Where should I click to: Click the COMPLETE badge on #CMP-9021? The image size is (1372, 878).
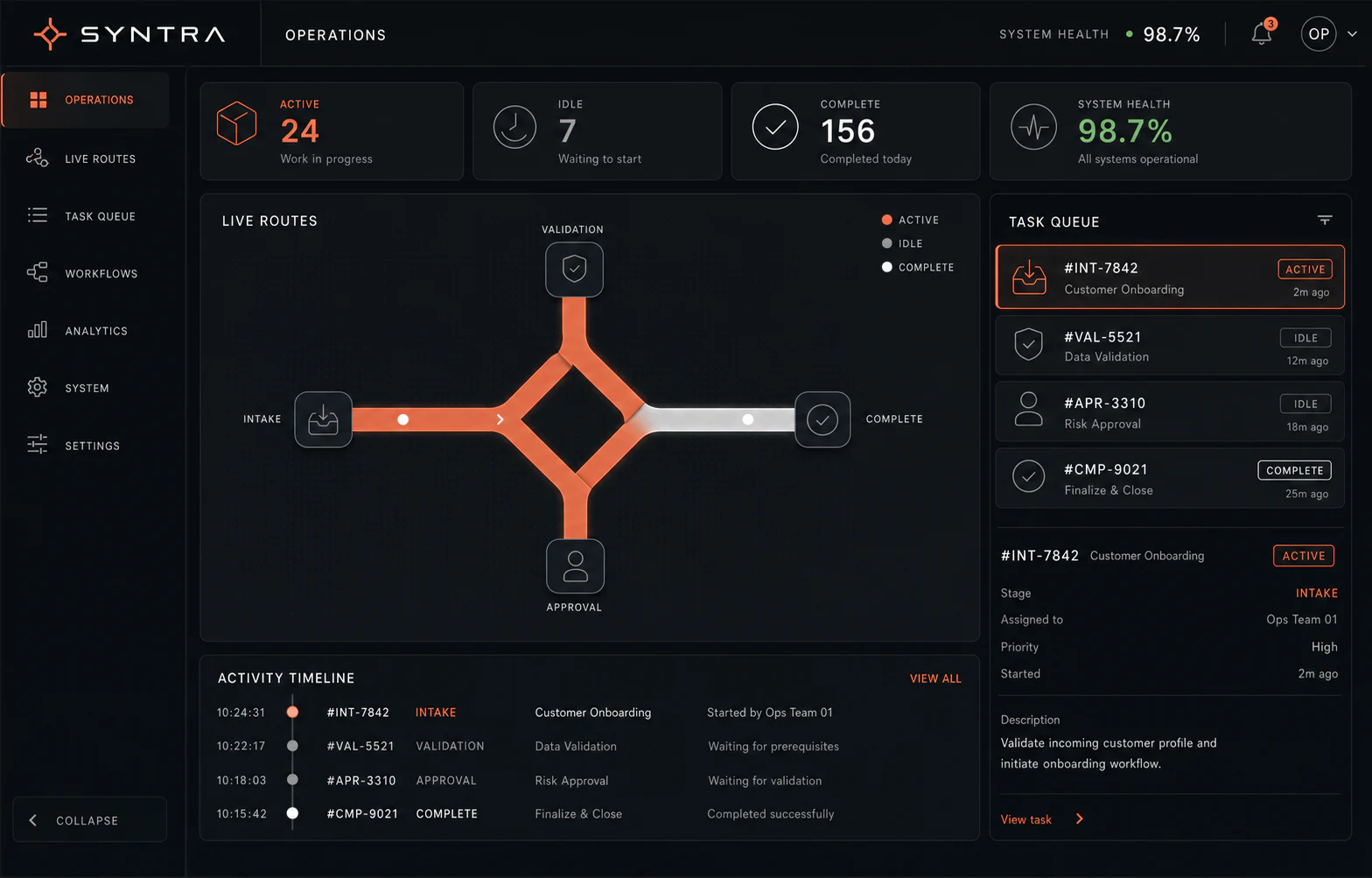(1294, 470)
